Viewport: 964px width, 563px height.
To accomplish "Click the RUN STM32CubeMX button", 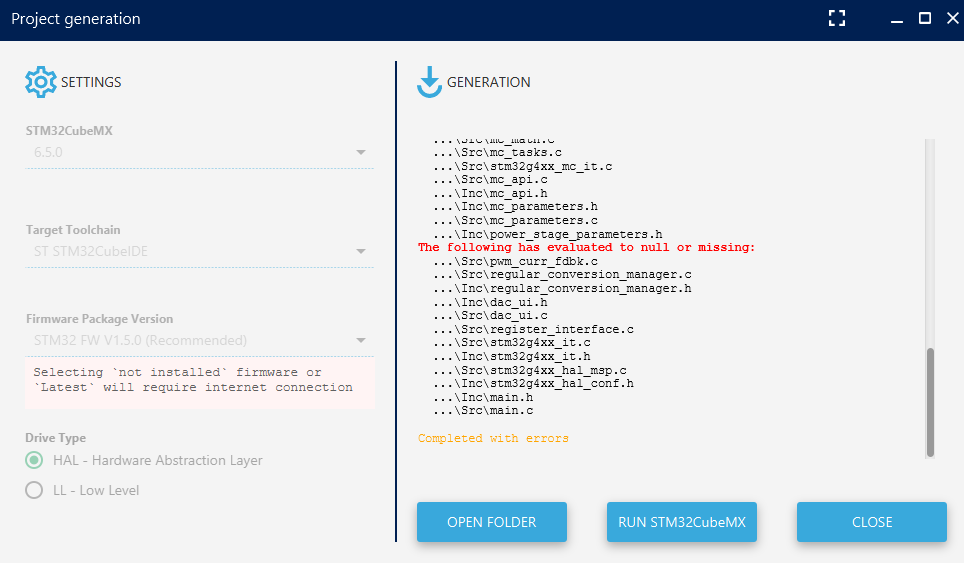I will click(682, 522).
